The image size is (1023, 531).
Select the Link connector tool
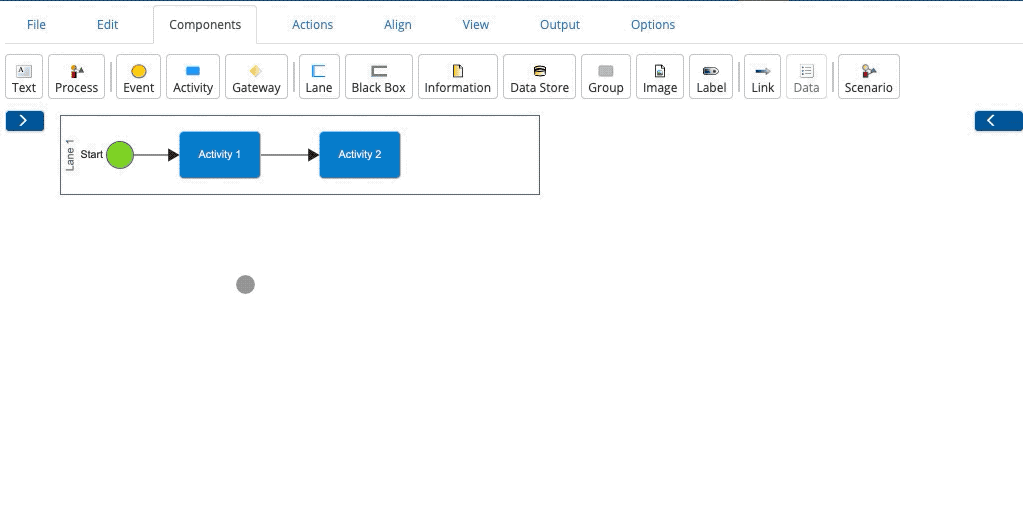(x=763, y=77)
